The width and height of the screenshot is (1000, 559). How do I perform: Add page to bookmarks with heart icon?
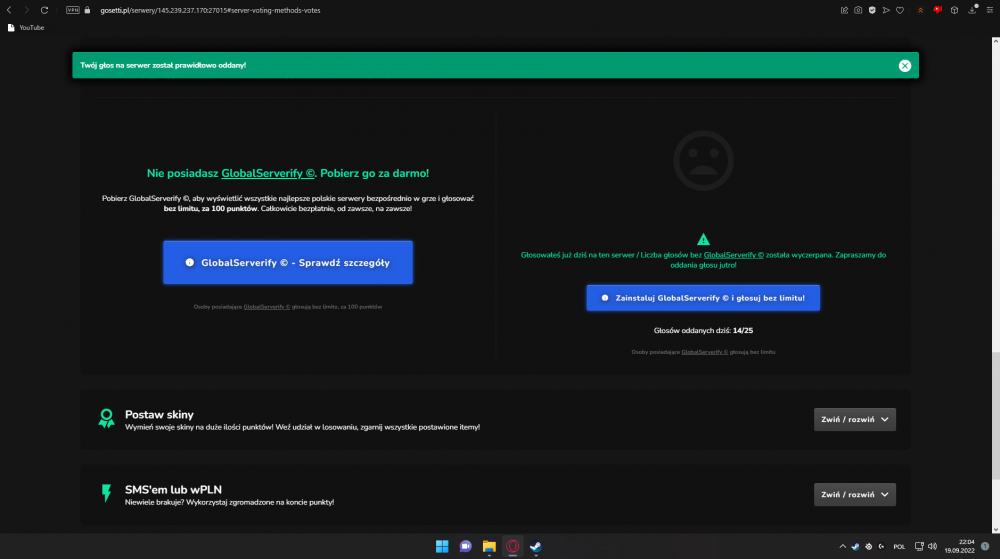900,10
